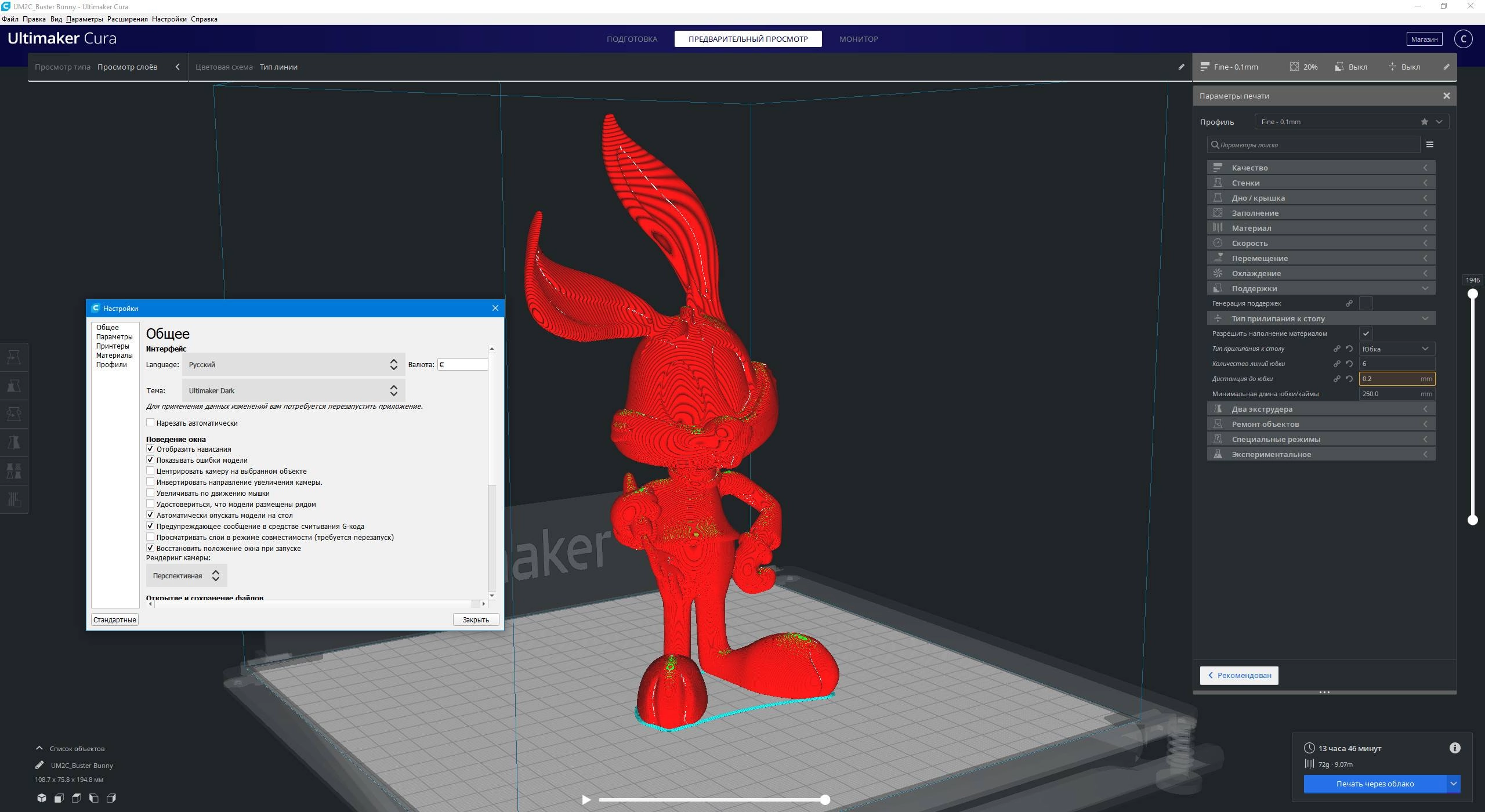
Task: Play the layer simulation
Action: 586,800
